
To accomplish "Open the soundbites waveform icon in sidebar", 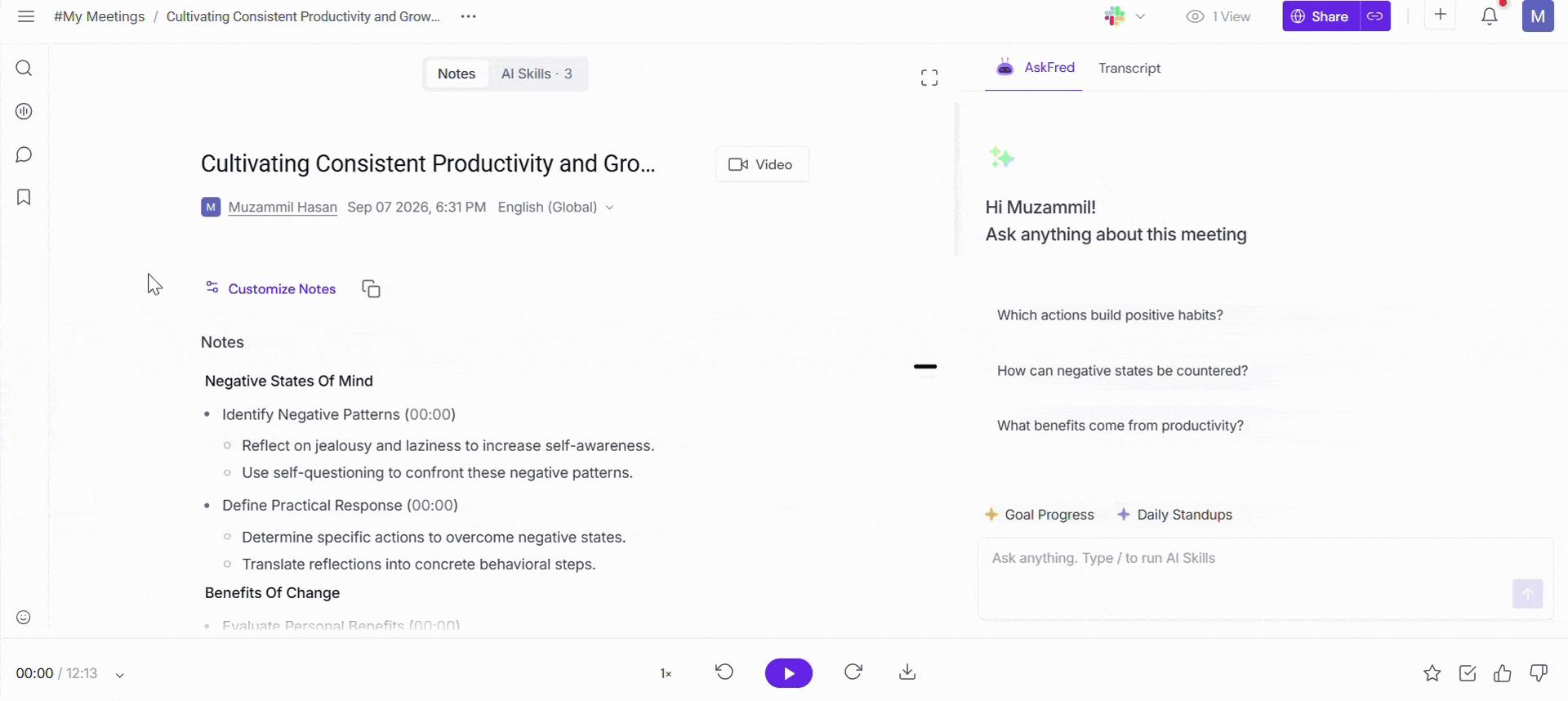I will click(24, 111).
